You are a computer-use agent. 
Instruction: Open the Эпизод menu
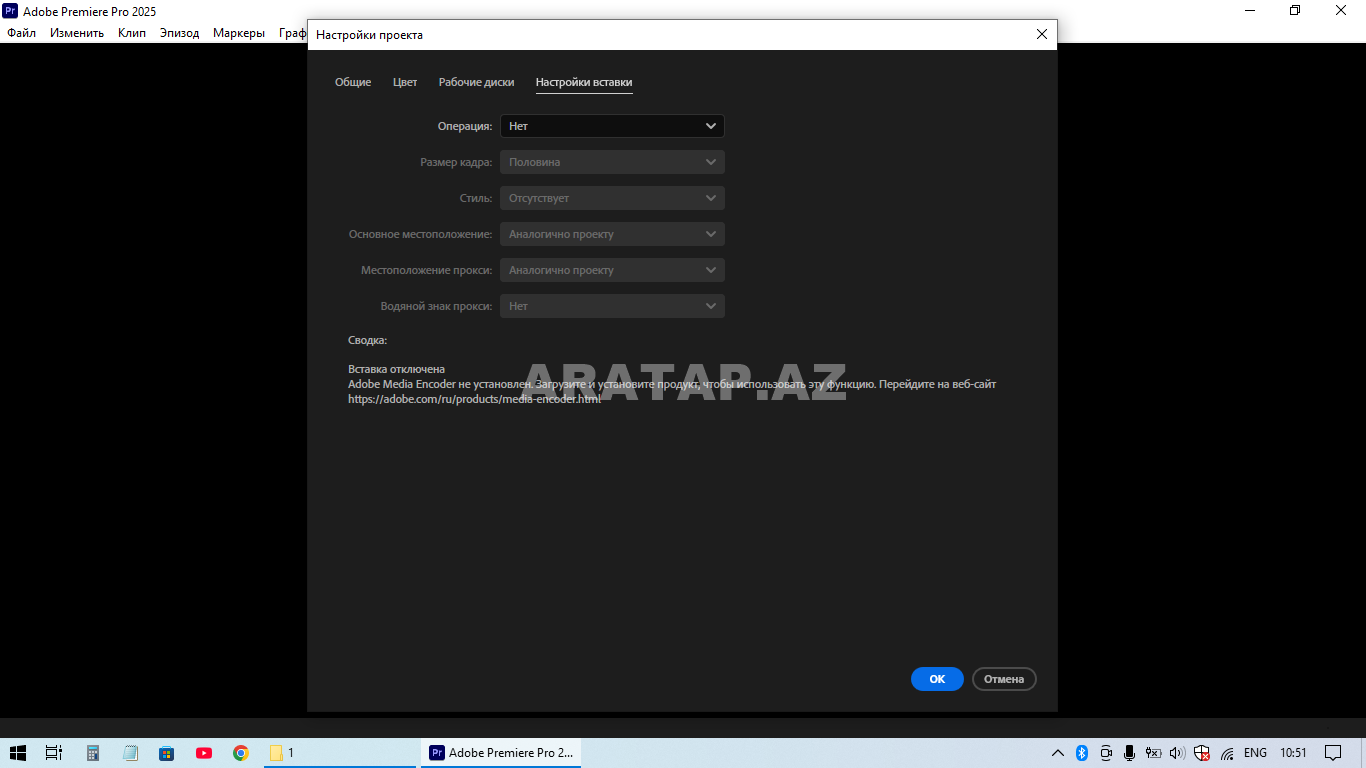click(180, 33)
